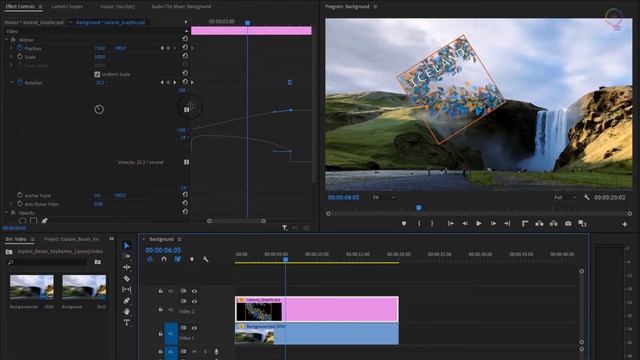
Task: Expand the Position property
Action: [11, 48]
